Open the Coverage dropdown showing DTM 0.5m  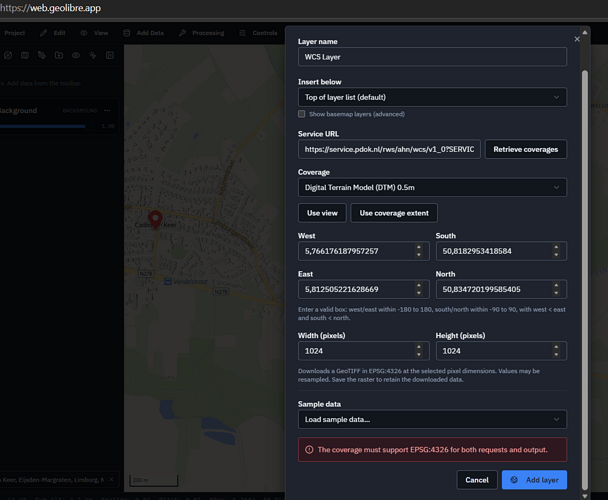coord(432,187)
